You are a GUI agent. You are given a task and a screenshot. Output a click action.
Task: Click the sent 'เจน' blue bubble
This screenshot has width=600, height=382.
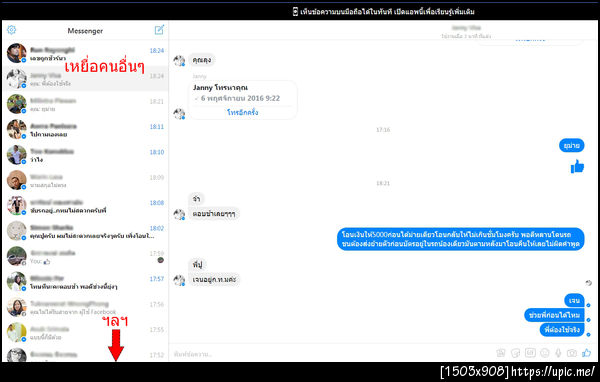point(574,301)
